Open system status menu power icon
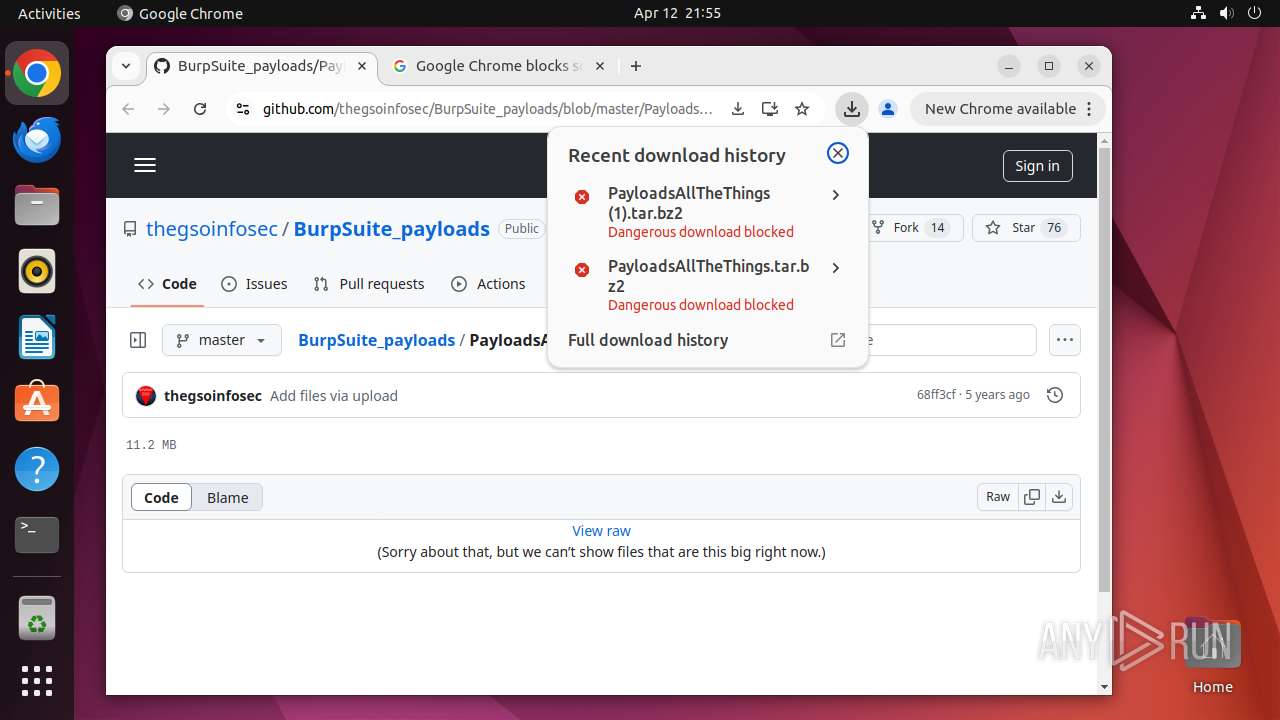Image resolution: width=1280 pixels, height=720 pixels. click(1254, 13)
